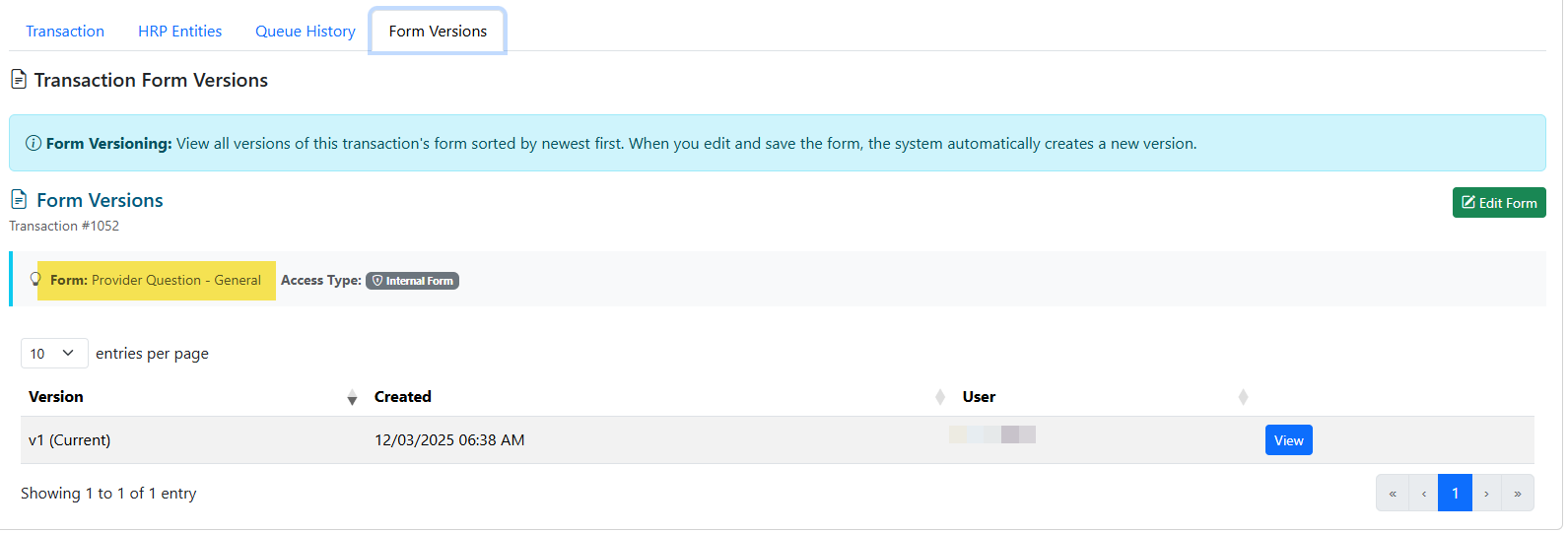This screenshot has height=533, width=1568.
Task: Click the file icon next to Form Versions heading
Action: coord(19,200)
